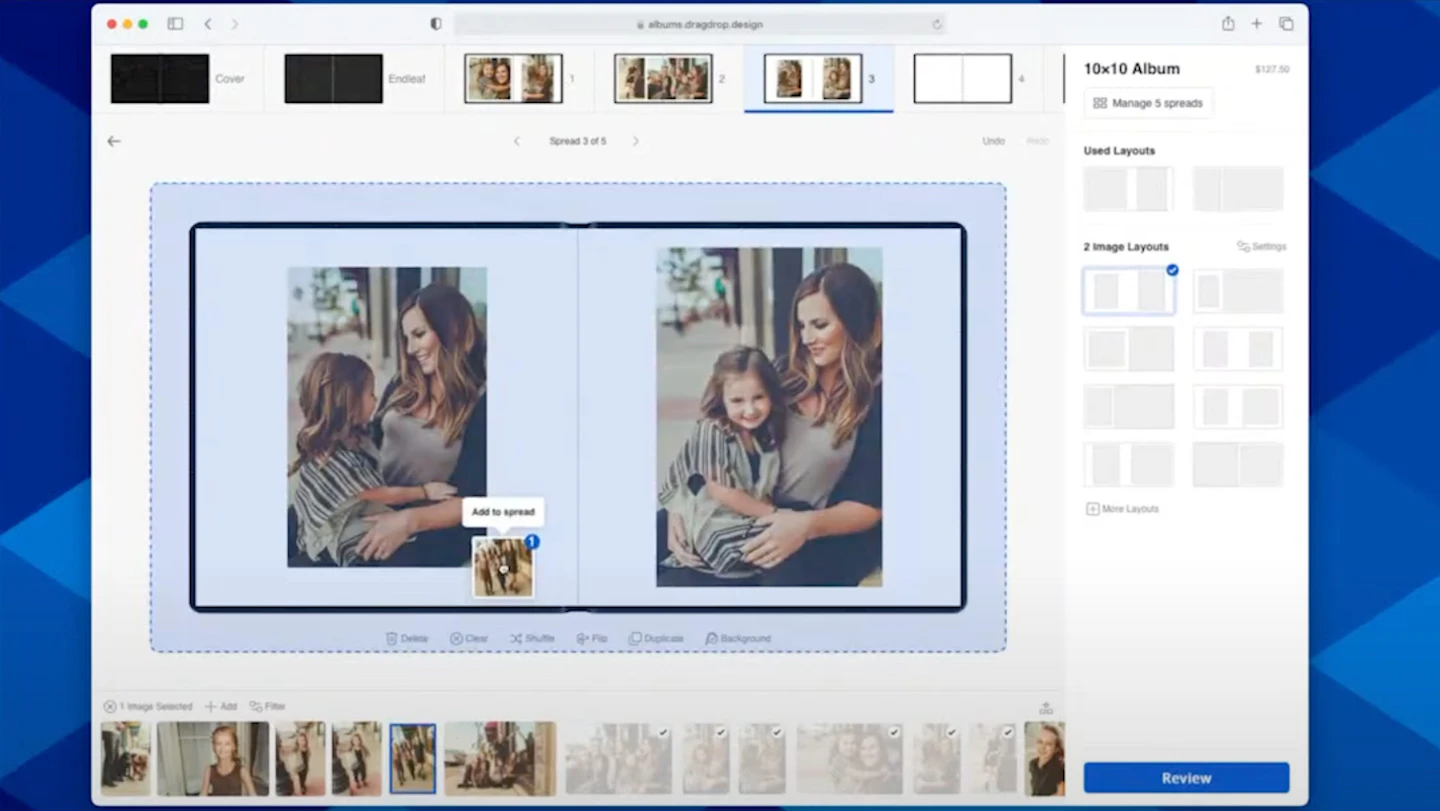Open the Background option

(x=738, y=638)
